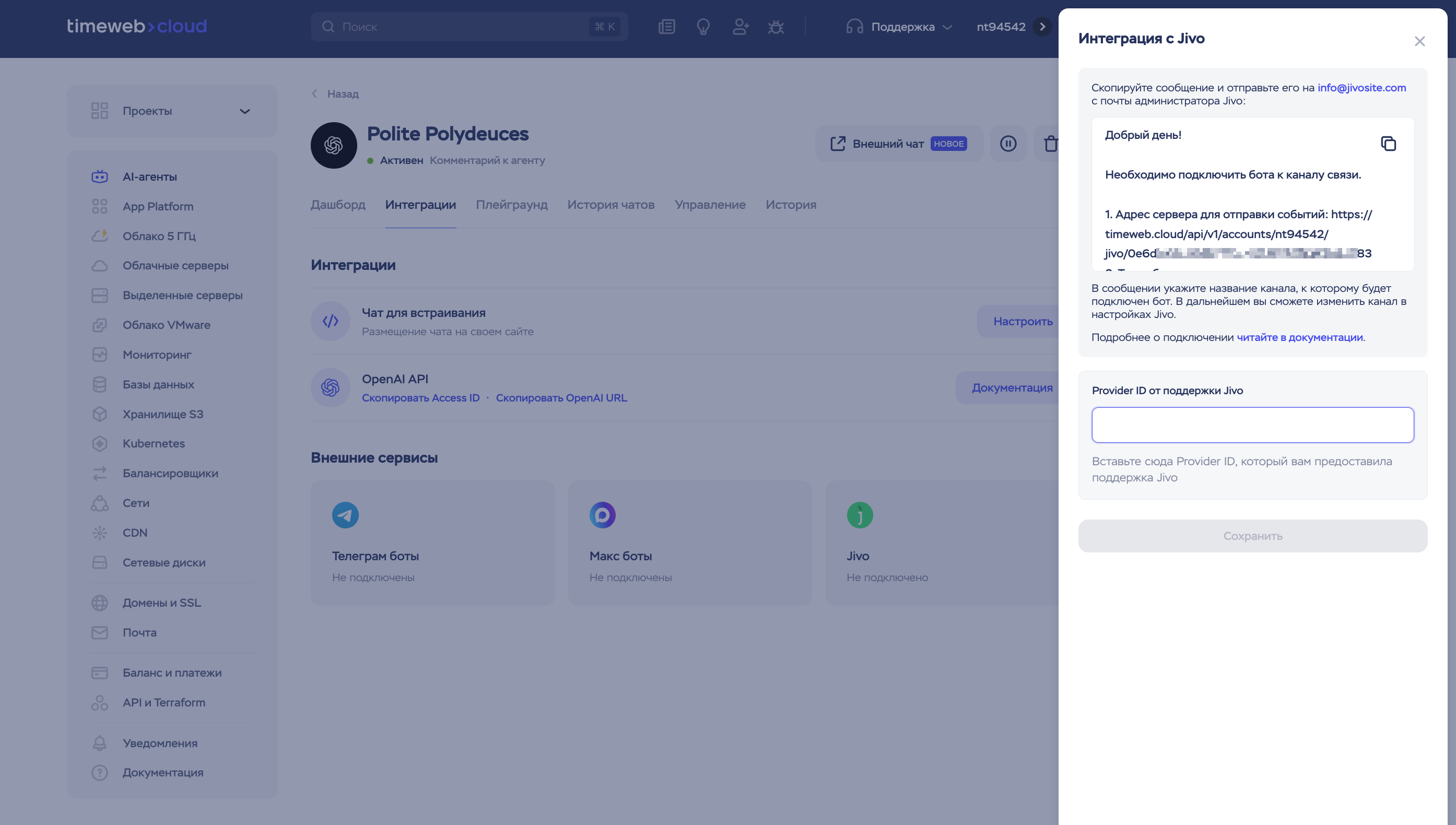Open the bug report icon in header
1456x825 pixels.
(x=776, y=27)
